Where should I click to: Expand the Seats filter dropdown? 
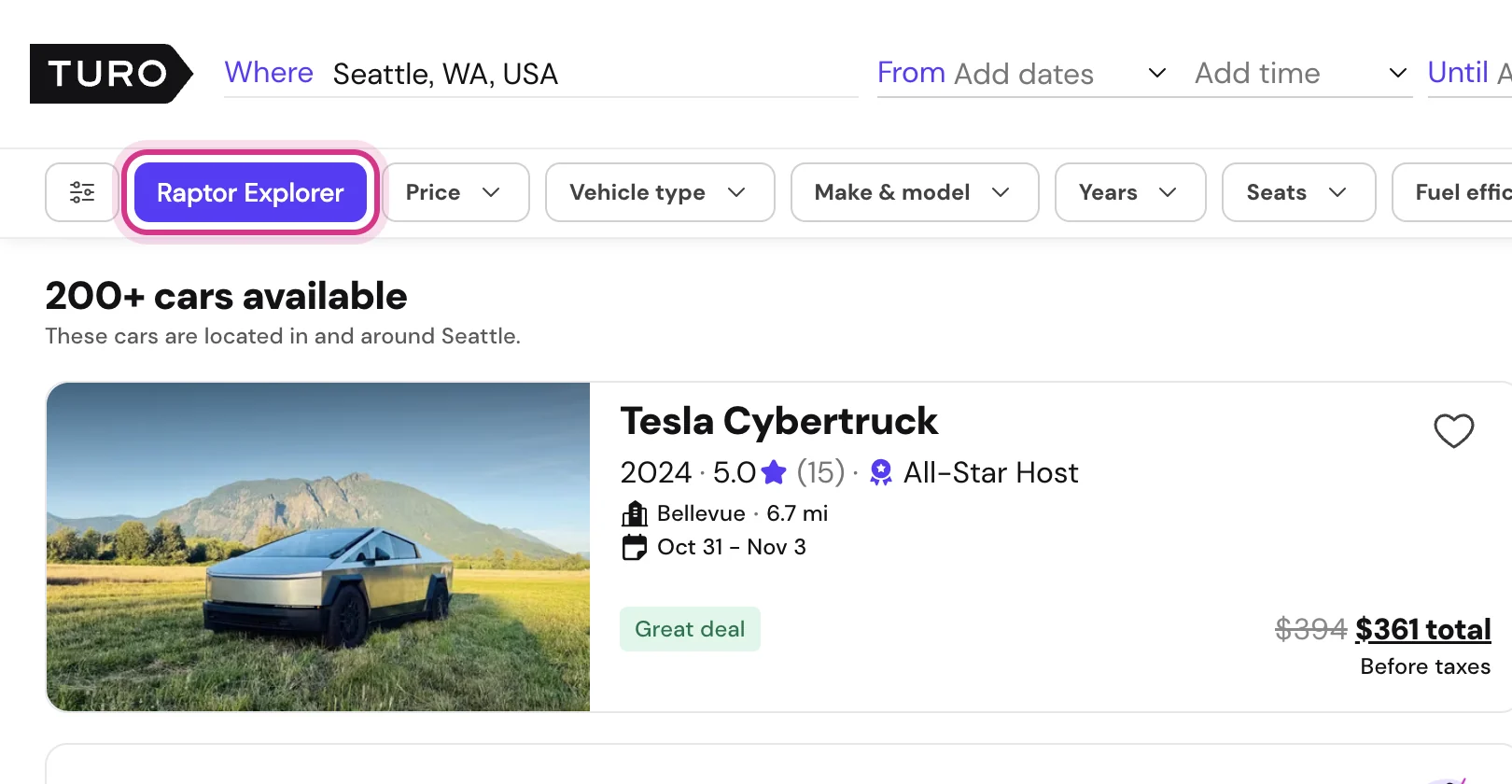point(1298,192)
